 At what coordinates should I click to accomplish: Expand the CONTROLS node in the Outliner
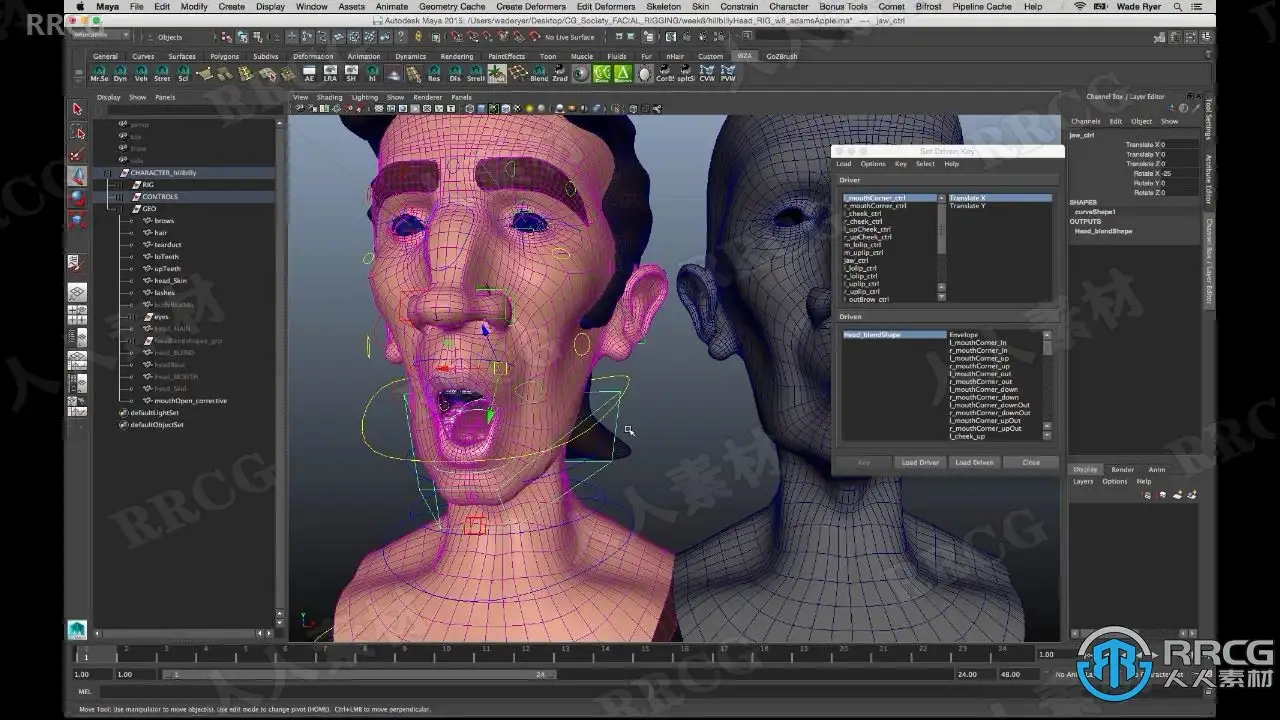[x=118, y=197]
